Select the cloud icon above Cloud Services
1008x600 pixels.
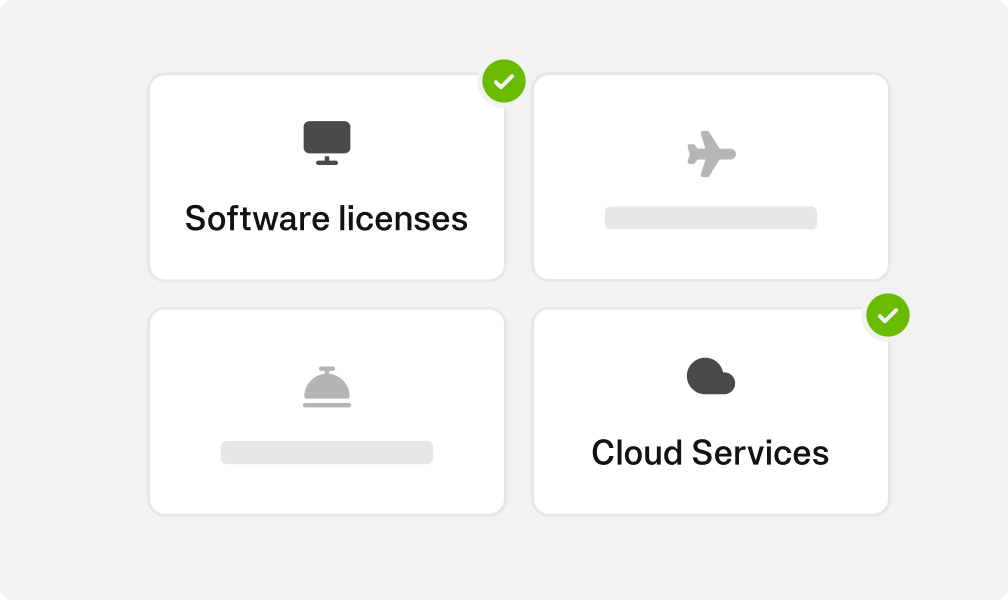click(x=711, y=376)
